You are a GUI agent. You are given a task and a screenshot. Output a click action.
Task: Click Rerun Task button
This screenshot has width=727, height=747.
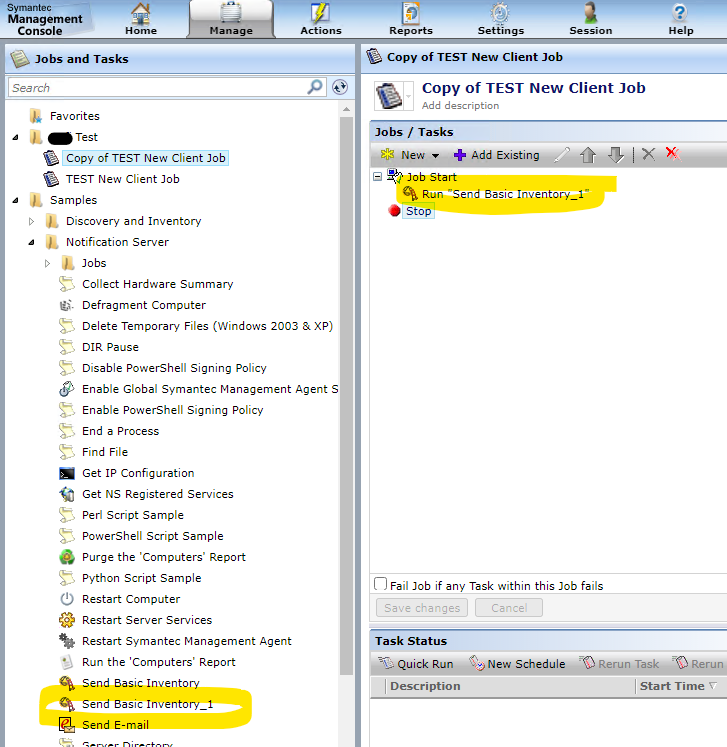click(619, 664)
